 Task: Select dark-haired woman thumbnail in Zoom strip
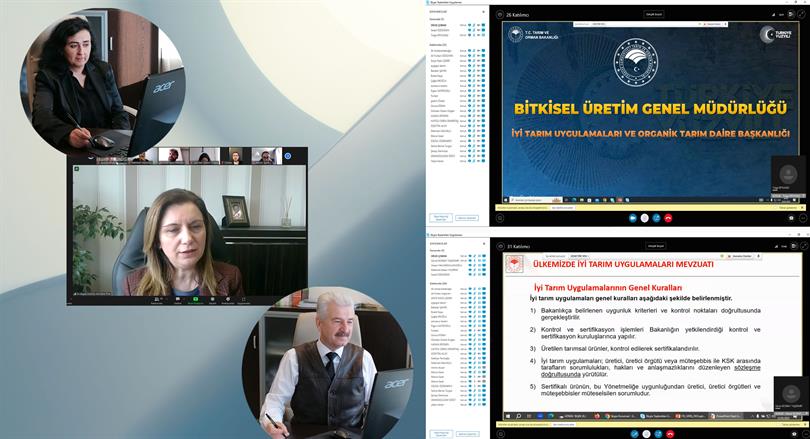[x=205, y=156]
